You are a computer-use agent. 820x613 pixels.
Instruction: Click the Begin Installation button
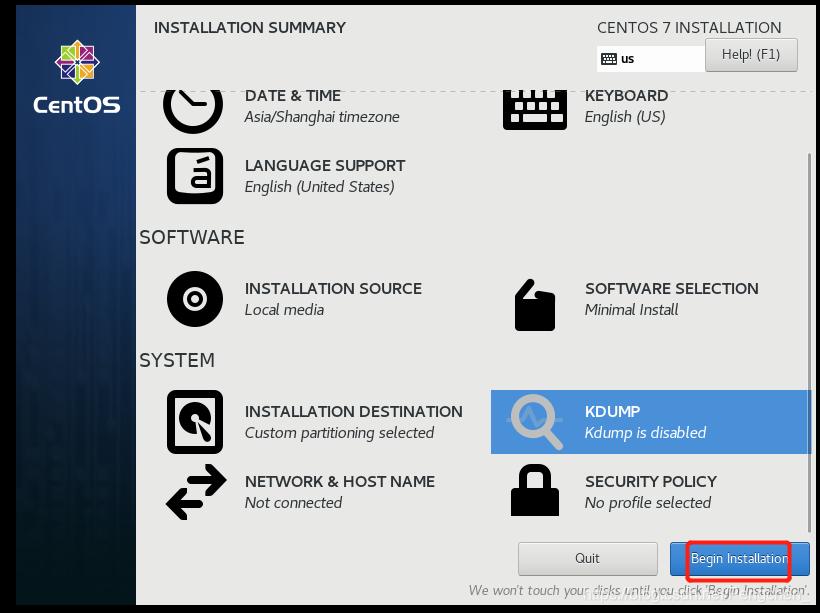pos(739,559)
